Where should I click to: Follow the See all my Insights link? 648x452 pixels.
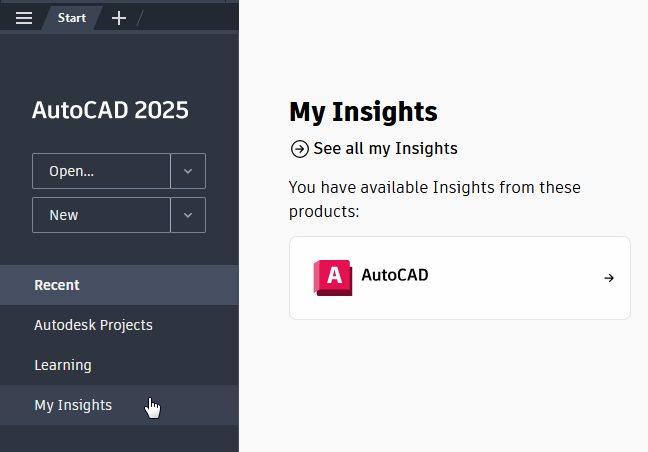pos(385,149)
